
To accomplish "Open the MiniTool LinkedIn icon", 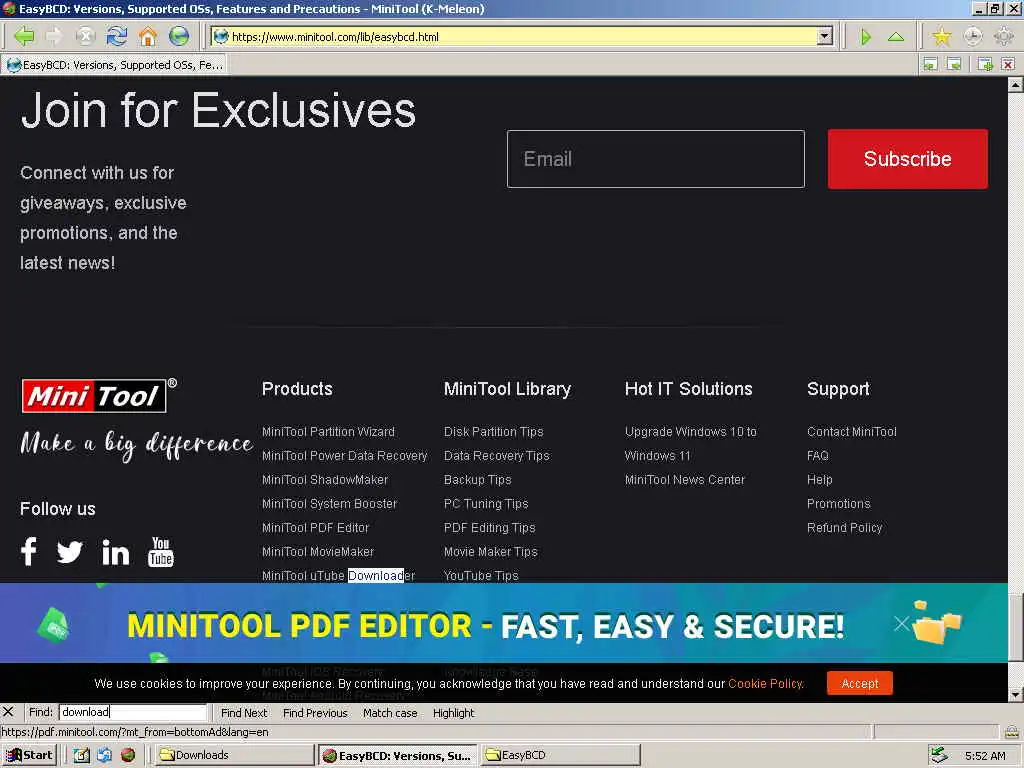I will click(x=116, y=552).
